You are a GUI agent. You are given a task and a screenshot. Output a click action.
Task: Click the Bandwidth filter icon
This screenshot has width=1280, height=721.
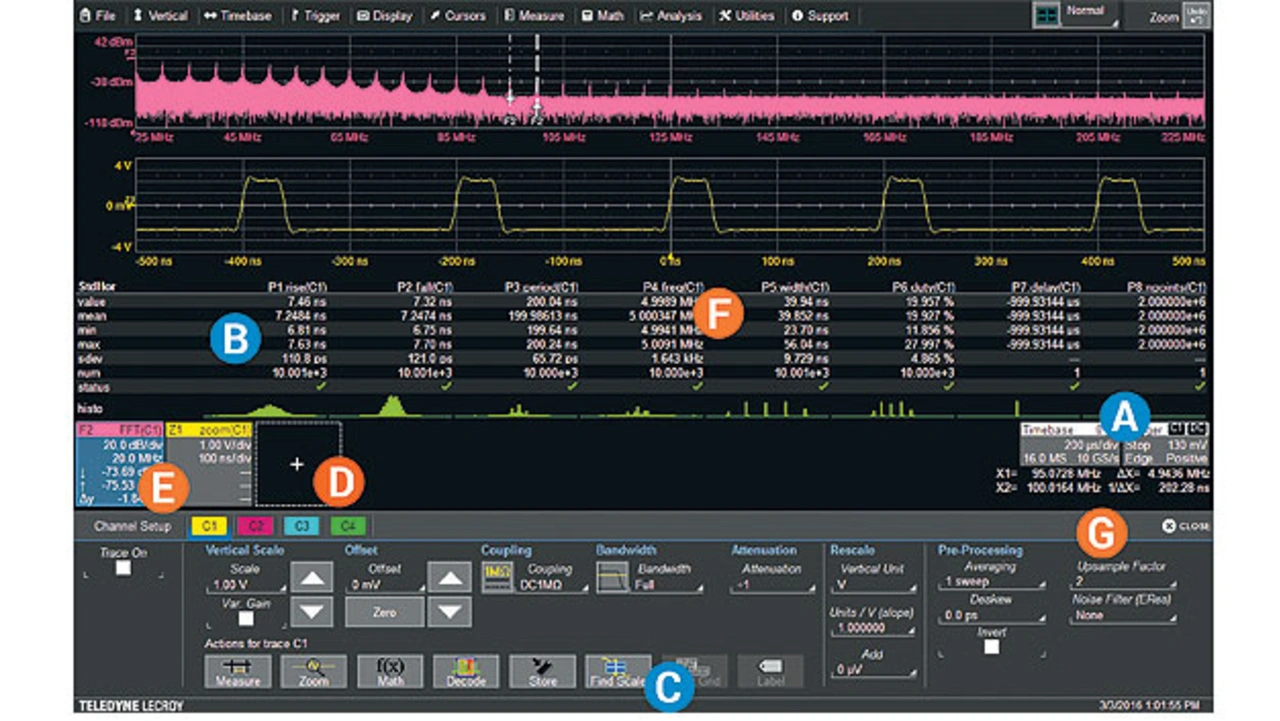(611, 577)
